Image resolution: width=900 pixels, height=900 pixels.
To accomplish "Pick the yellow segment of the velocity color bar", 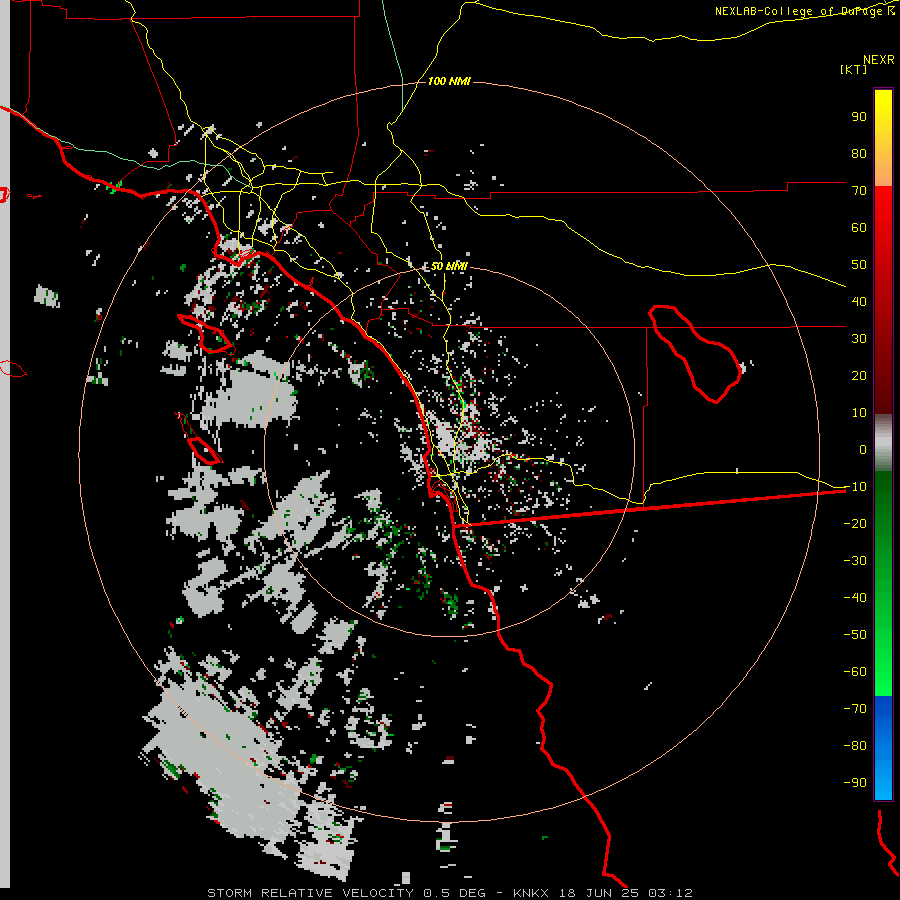I will pos(883,138).
